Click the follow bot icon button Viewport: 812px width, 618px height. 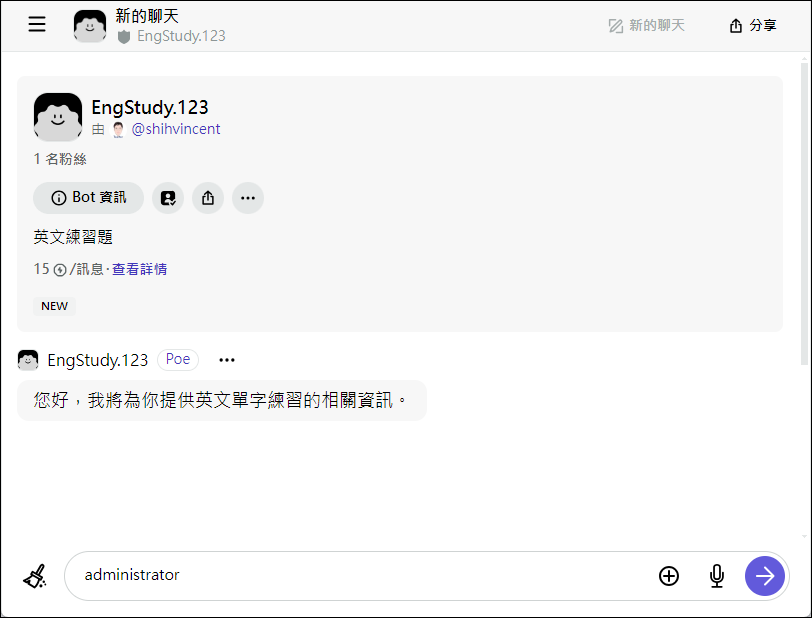[168, 197]
